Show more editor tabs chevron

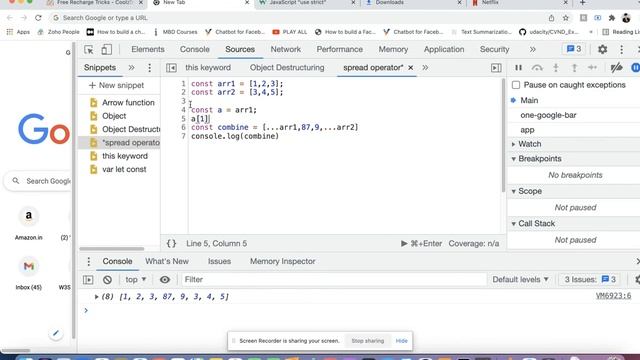coord(425,68)
